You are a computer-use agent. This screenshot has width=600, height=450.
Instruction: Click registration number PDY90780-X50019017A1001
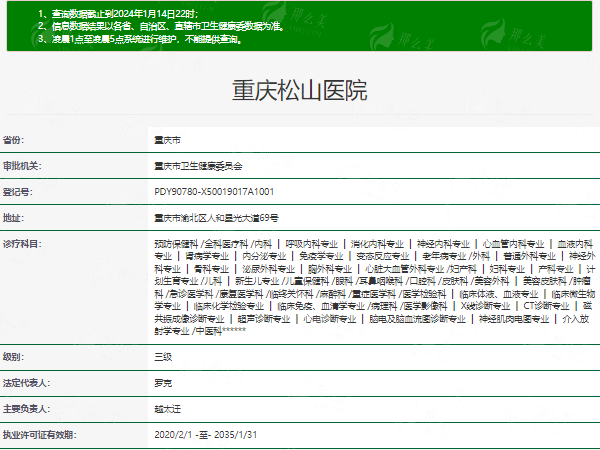tap(214, 192)
